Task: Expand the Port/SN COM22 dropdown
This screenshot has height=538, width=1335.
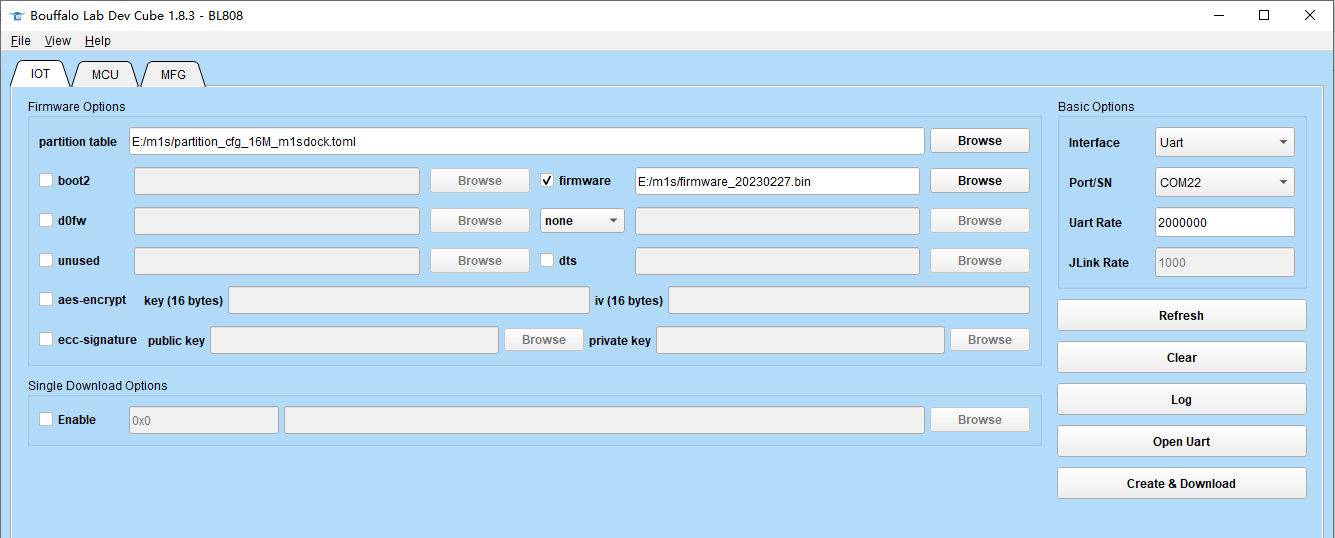Action: pos(1224,182)
